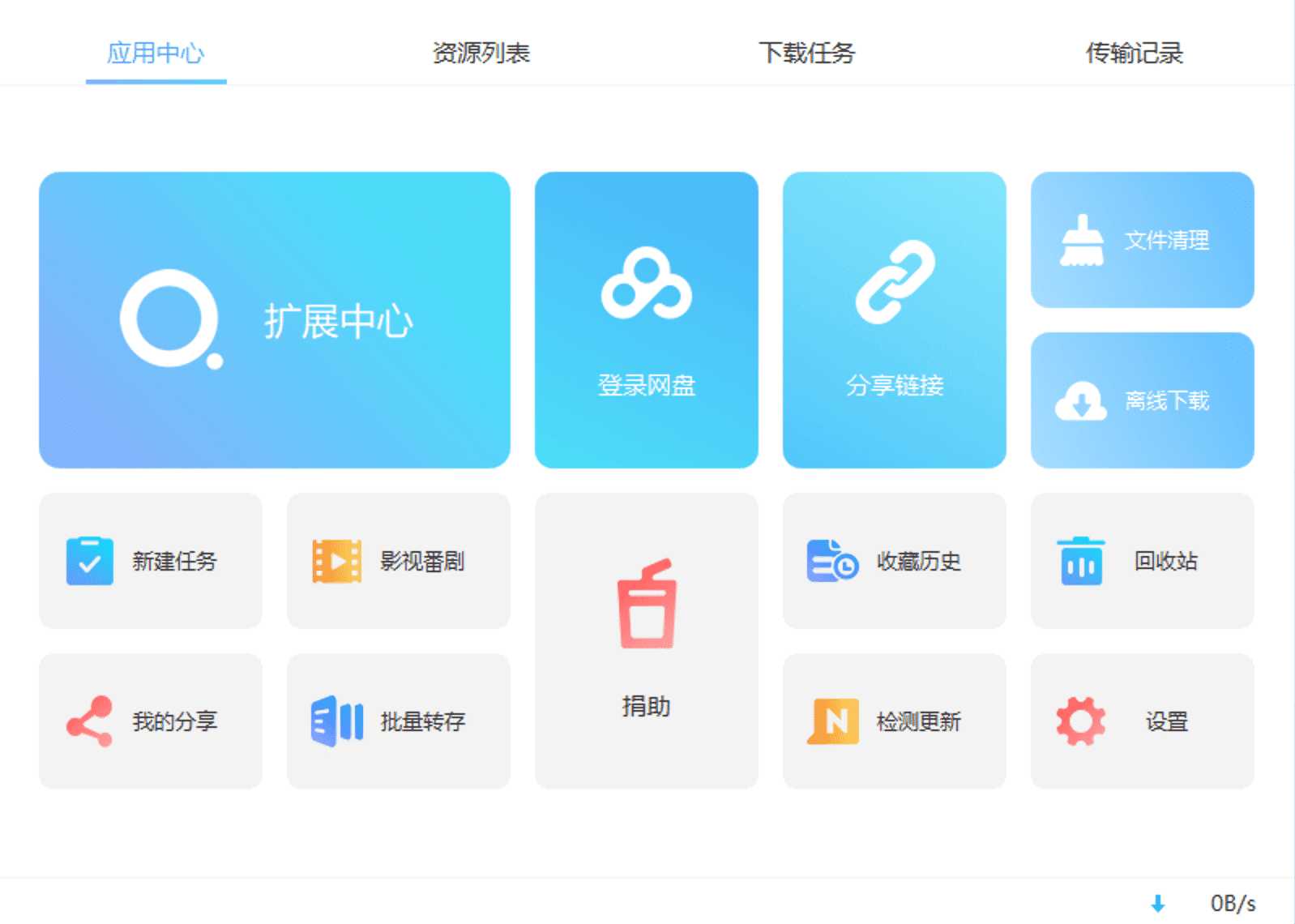The image size is (1295, 924).
Task: Click the 捐助 drink cup icon
Action: pos(647,604)
